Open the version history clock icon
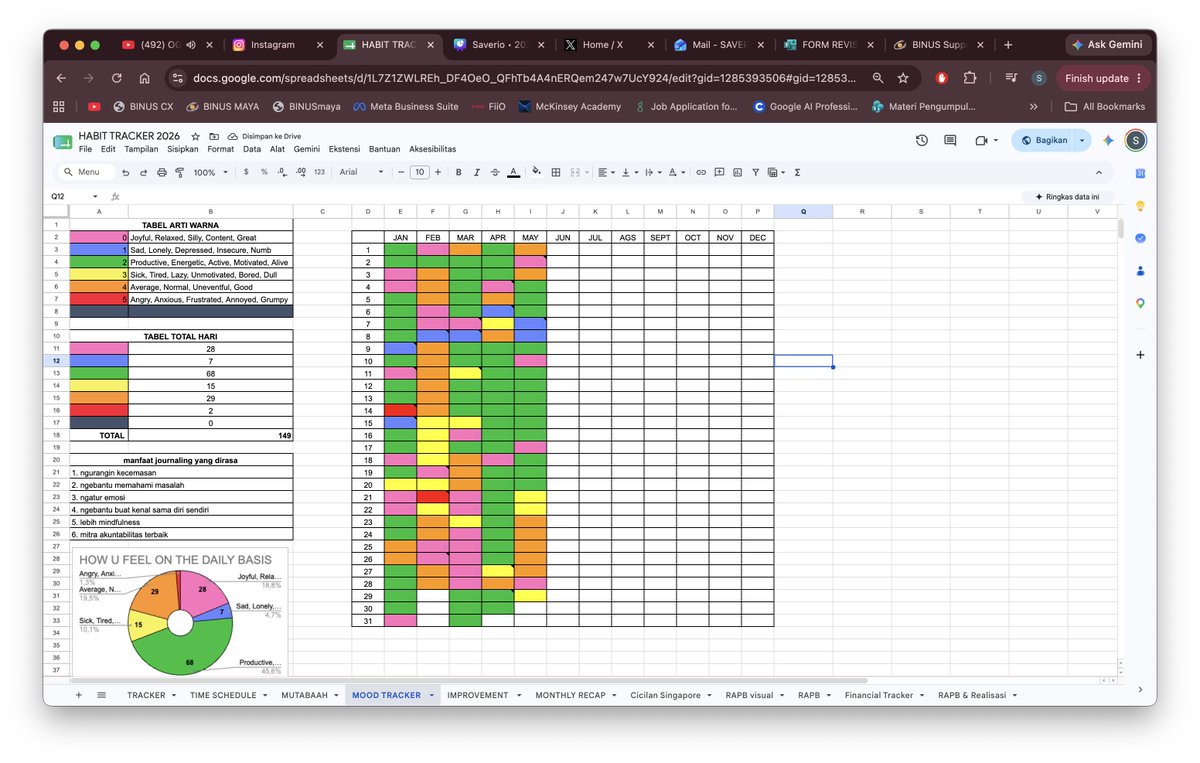 921,141
